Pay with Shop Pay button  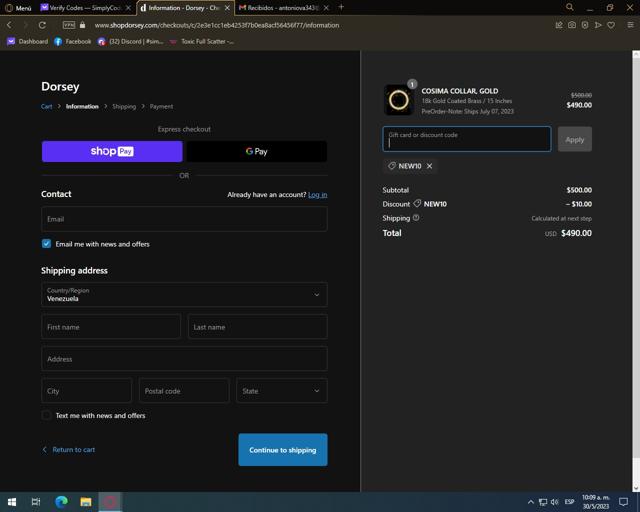(x=112, y=151)
